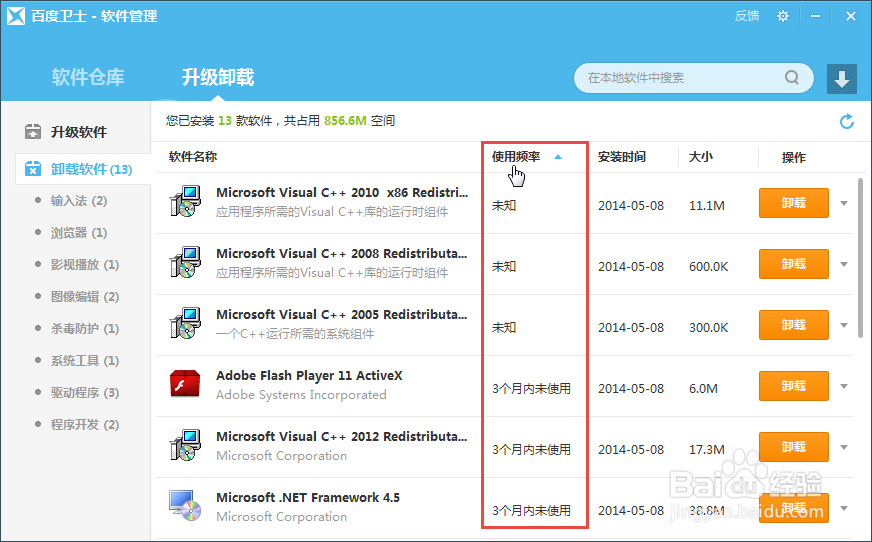Expand options for Visual C++ 2010 row

844,203
